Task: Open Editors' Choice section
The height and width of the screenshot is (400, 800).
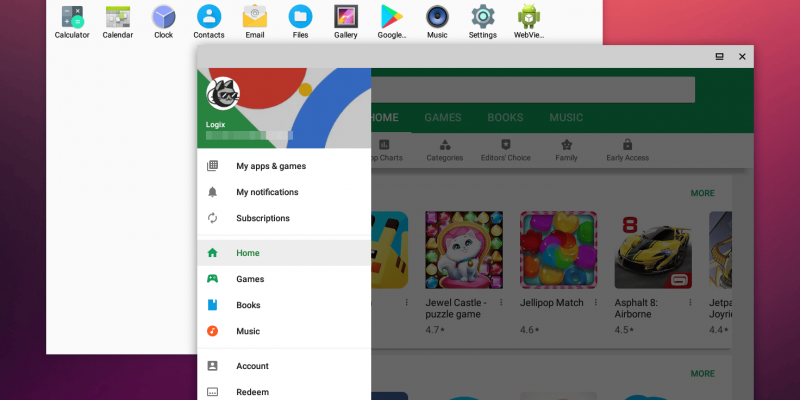Action: [506, 151]
